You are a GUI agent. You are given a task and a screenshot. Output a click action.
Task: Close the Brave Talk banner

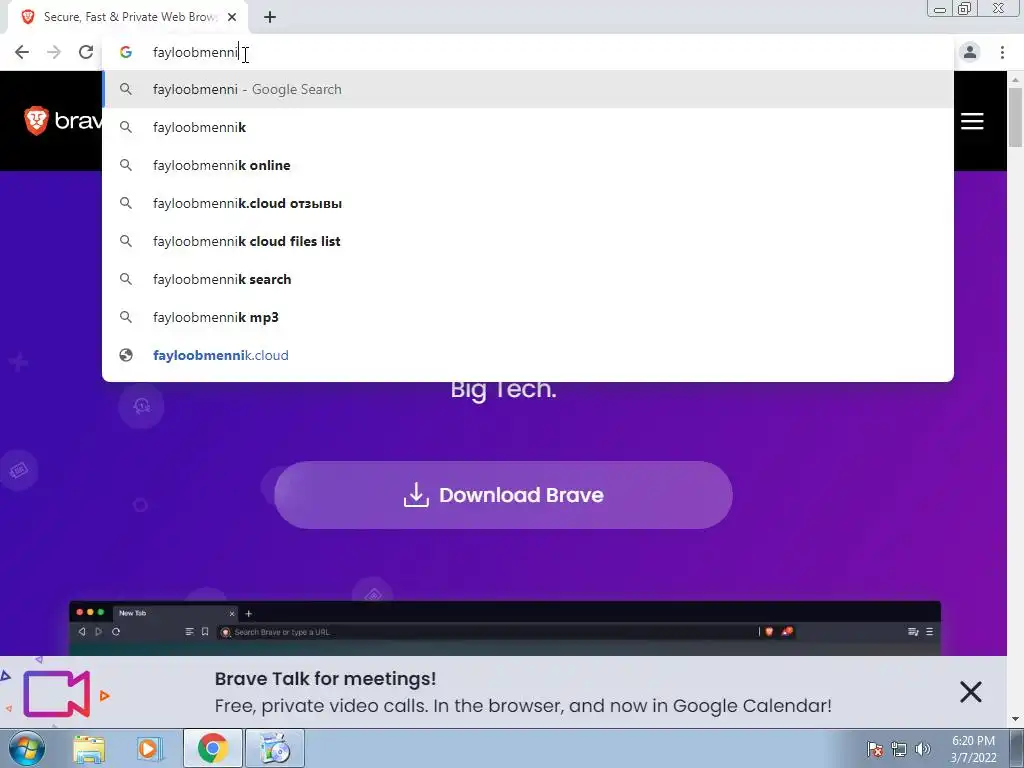pyautogui.click(x=970, y=692)
